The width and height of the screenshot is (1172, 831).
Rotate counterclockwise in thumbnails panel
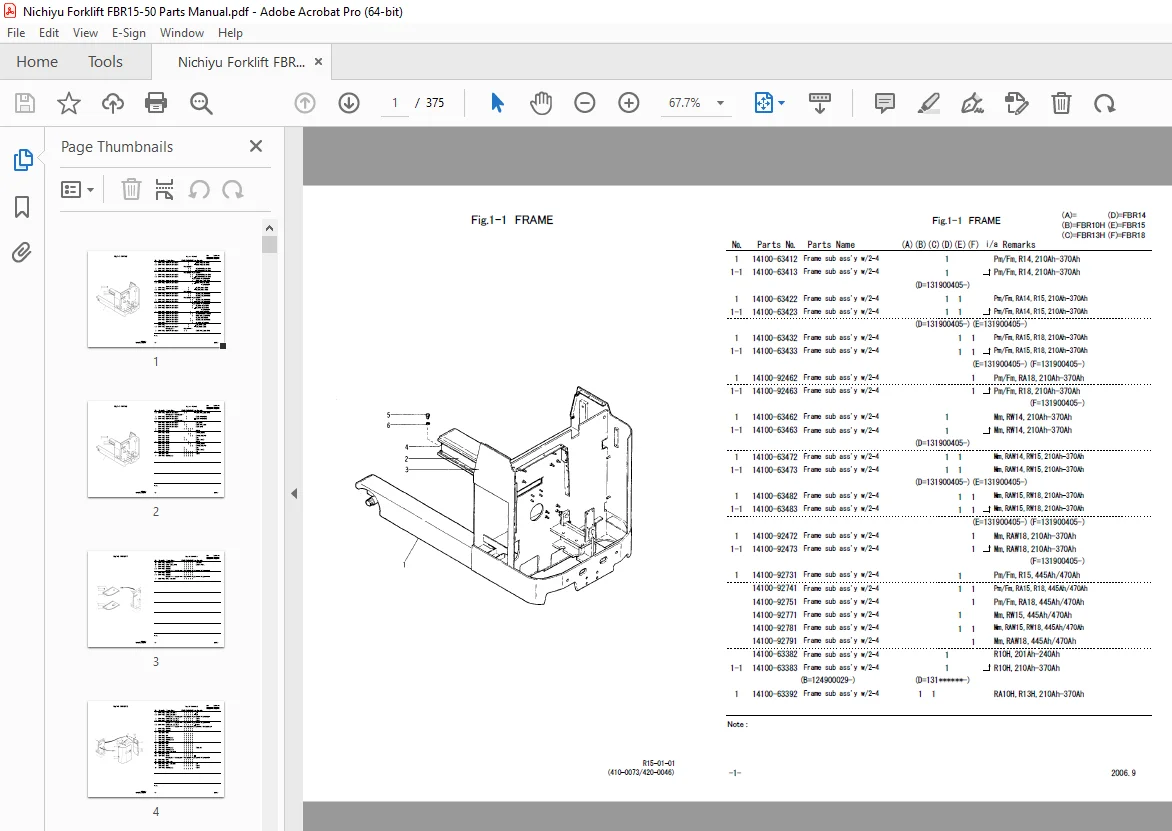pos(199,190)
